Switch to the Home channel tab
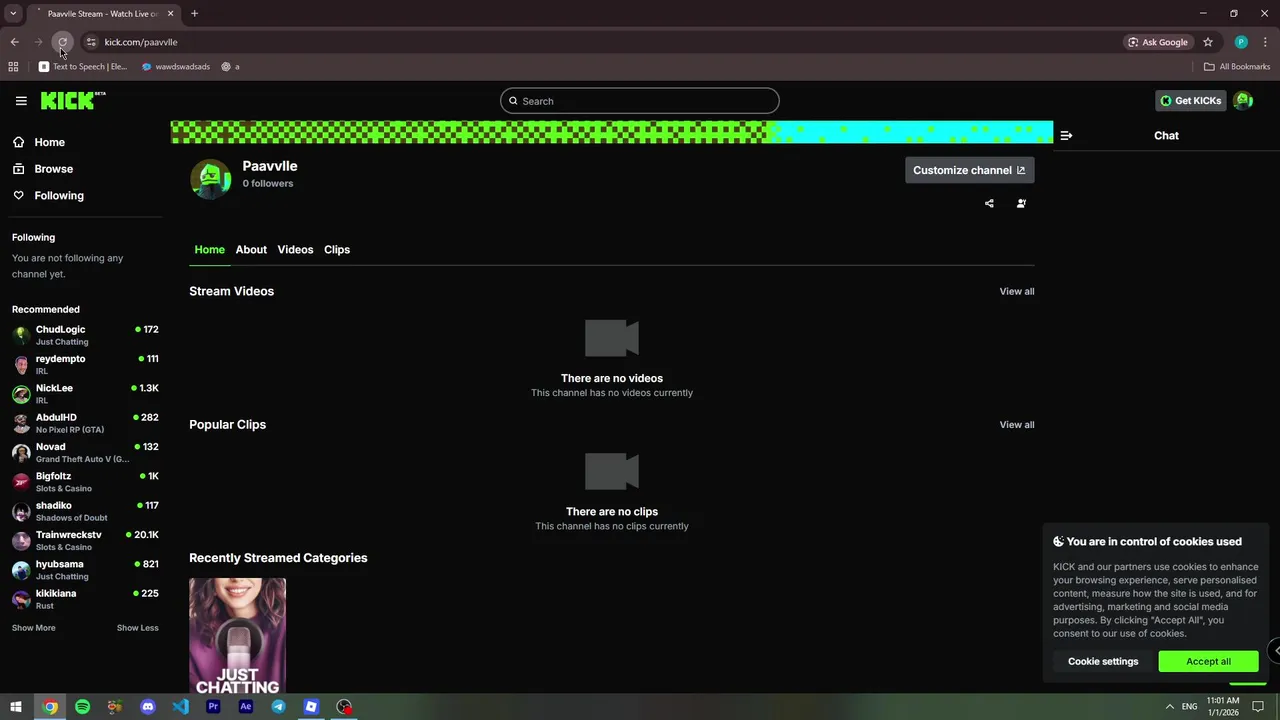This screenshot has width=1280, height=720. click(209, 250)
